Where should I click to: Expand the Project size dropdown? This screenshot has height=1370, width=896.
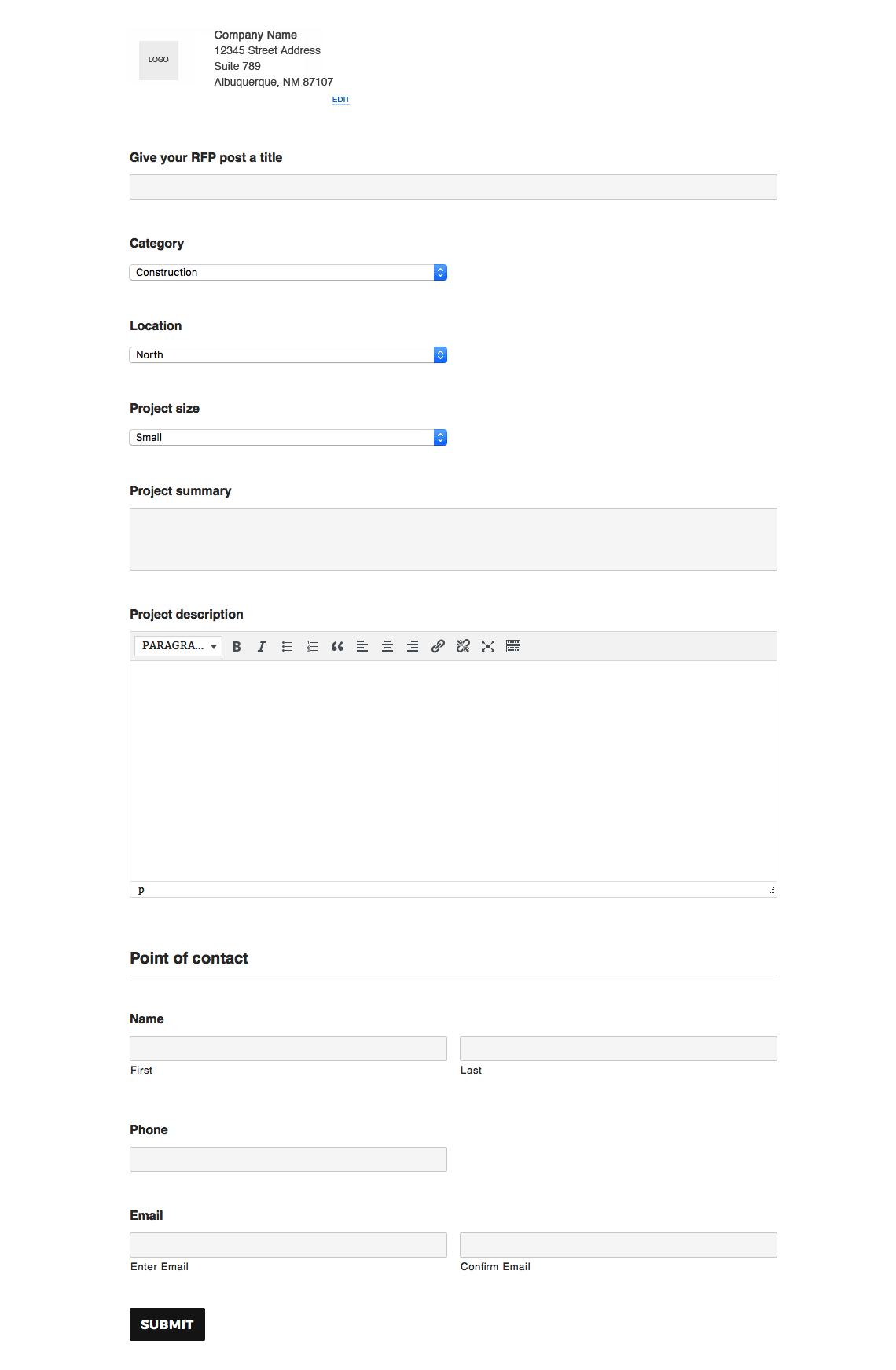click(x=288, y=437)
